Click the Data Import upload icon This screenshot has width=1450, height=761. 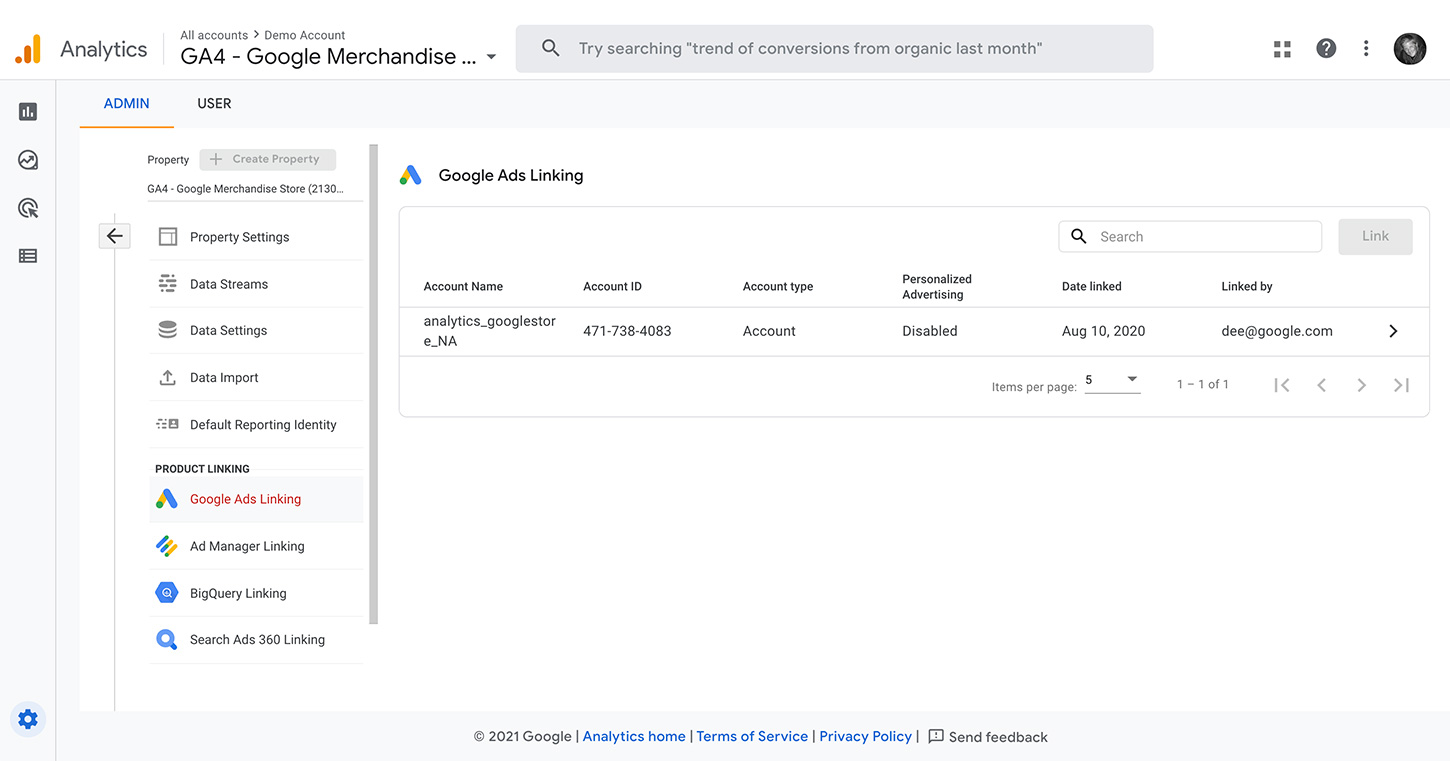coord(168,377)
